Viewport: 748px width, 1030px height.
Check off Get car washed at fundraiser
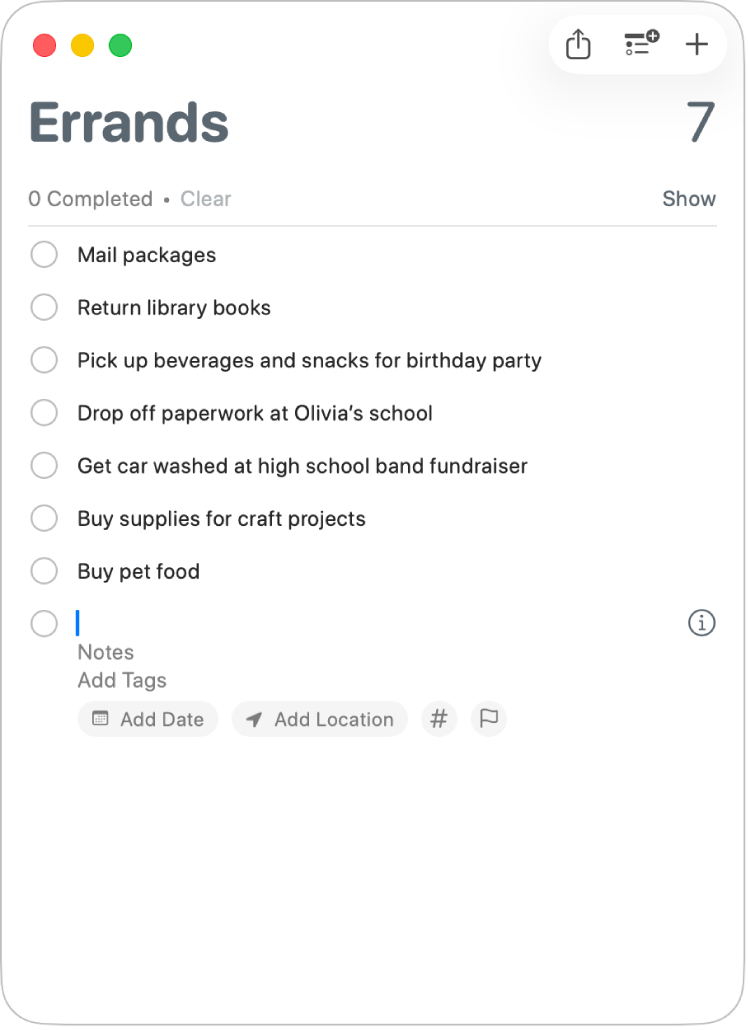coord(44,466)
